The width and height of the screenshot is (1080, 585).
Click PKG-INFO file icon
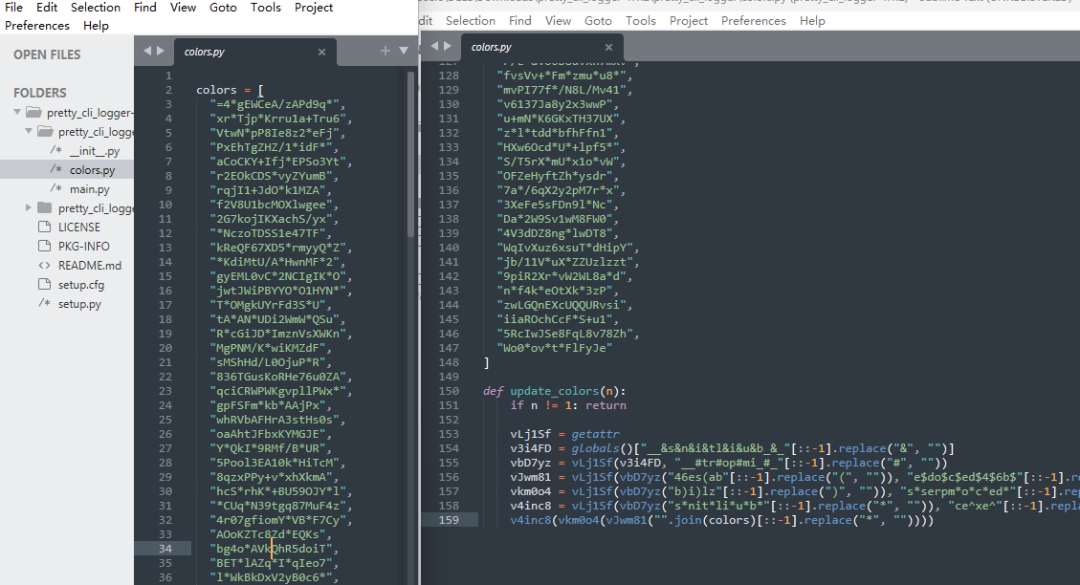(x=45, y=246)
